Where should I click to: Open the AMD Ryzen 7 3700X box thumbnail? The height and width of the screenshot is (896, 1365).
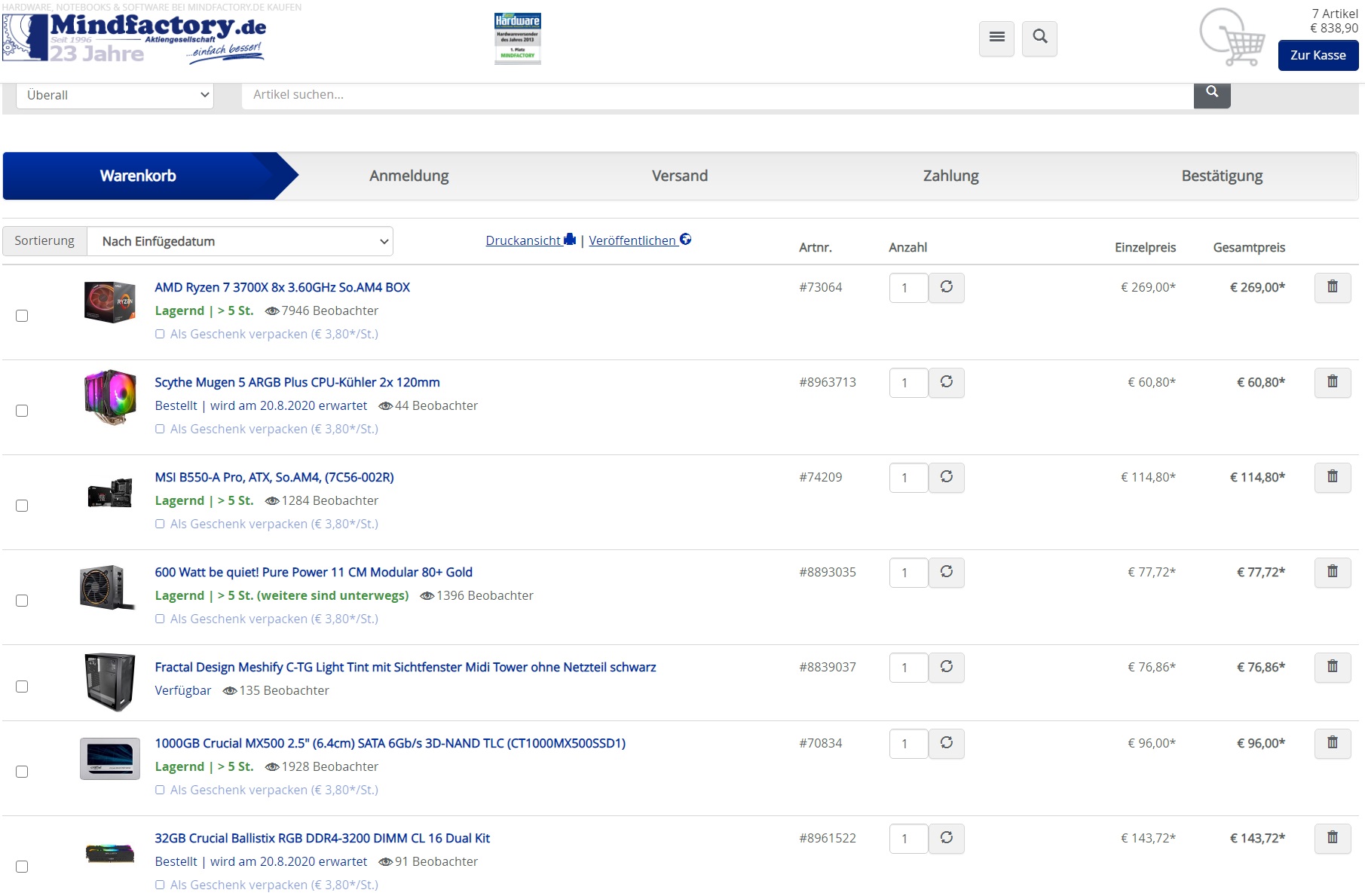pyautogui.click(x=110, y=301)
